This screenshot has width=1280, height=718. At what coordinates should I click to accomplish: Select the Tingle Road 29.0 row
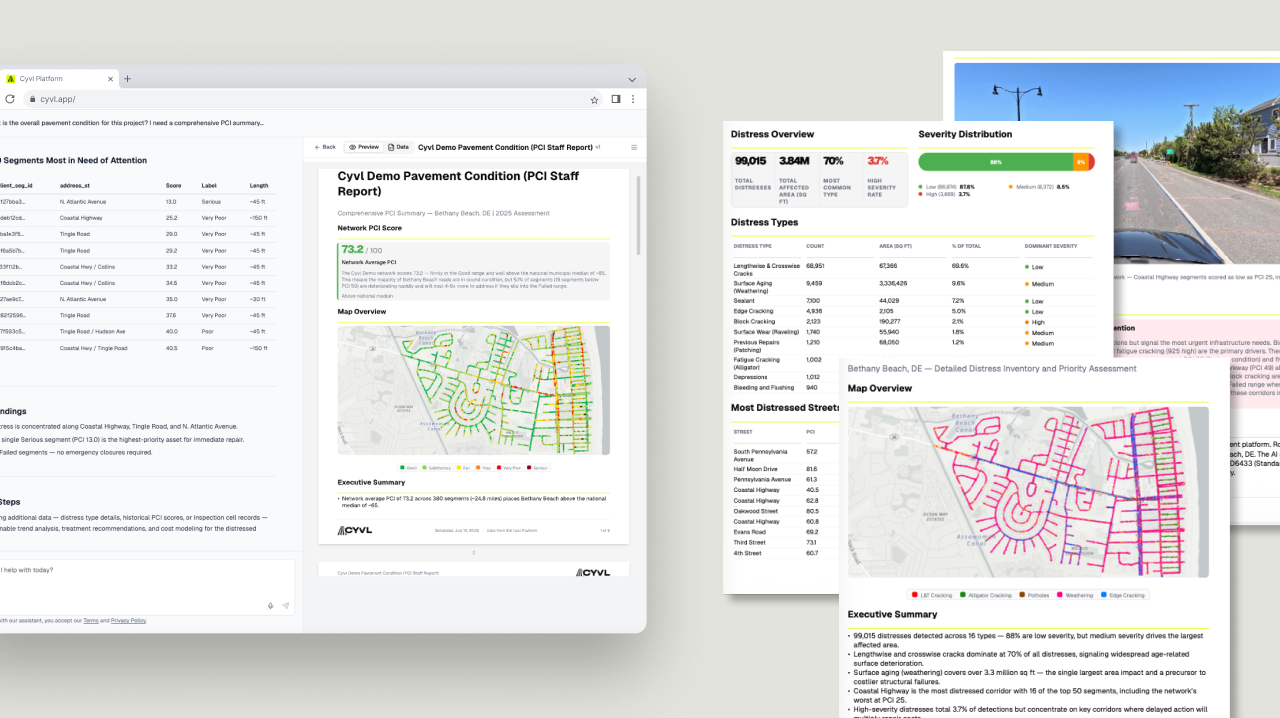coord(138,234)
